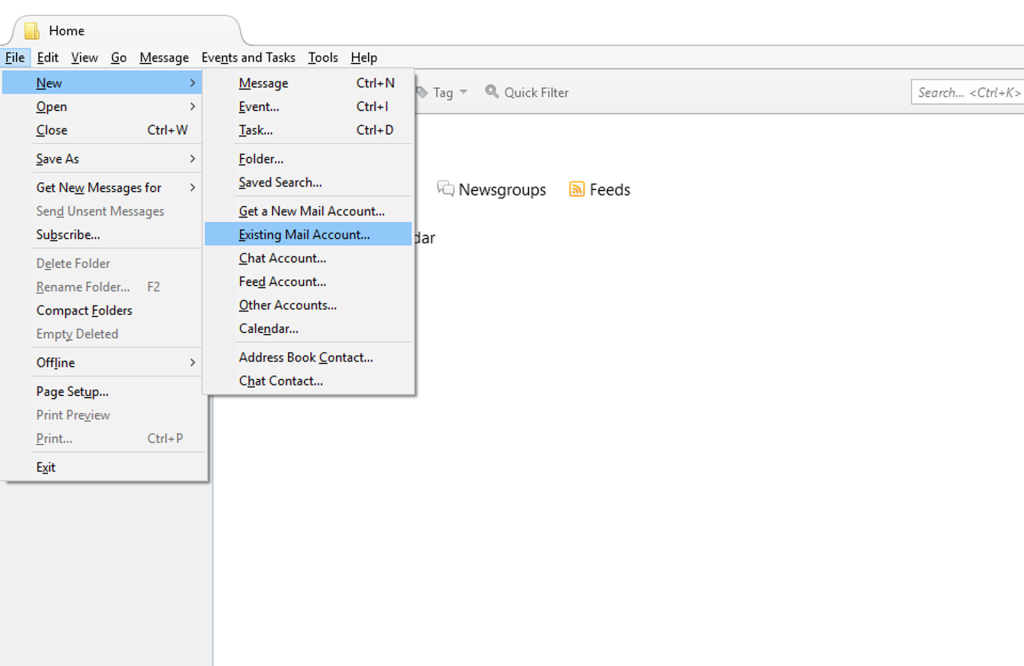Open the Tag dropdown arrow
Screen dimensions: 1024x666
[x=464, y=91]
